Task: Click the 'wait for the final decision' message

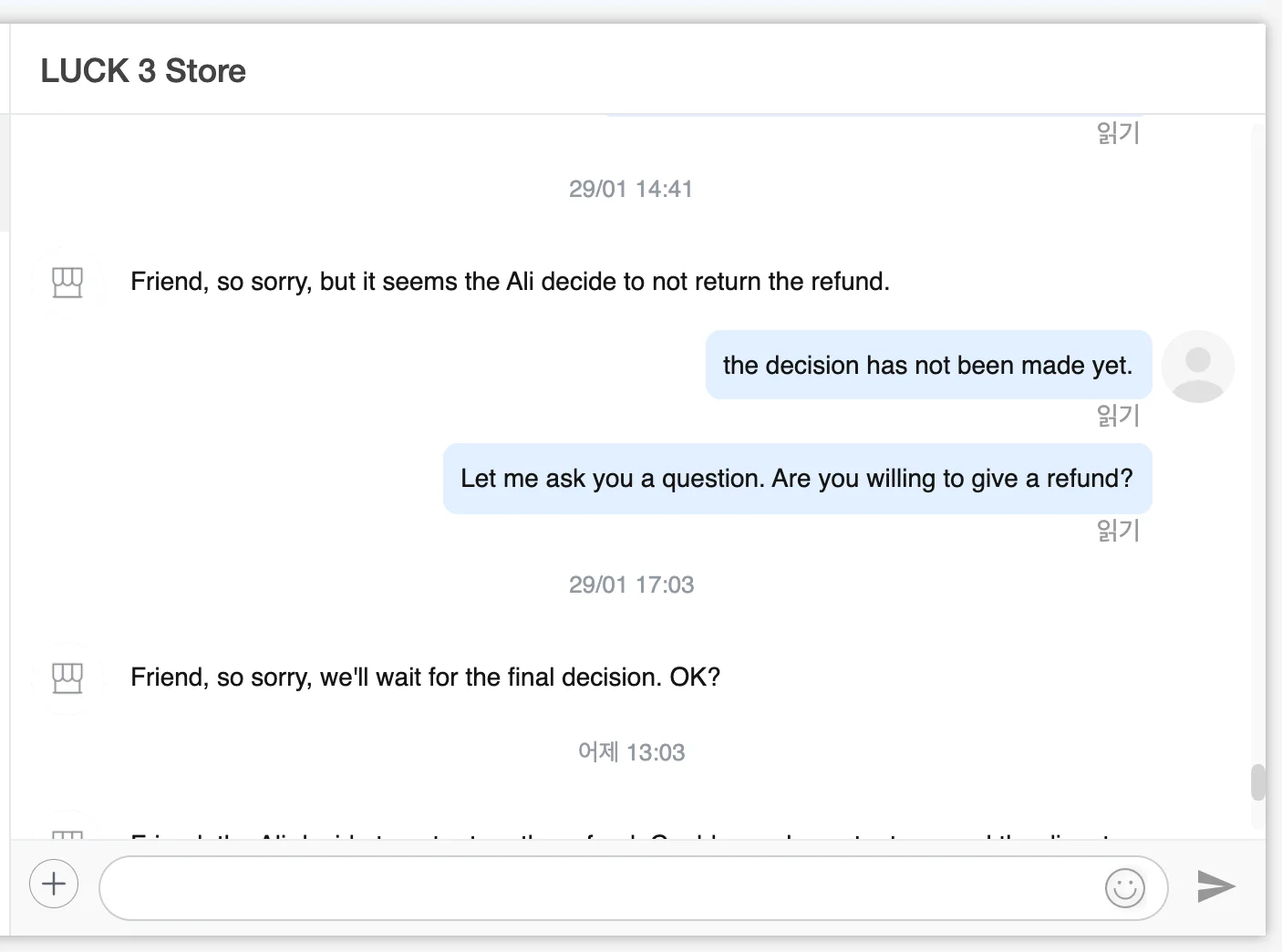Action: point(425,678)
